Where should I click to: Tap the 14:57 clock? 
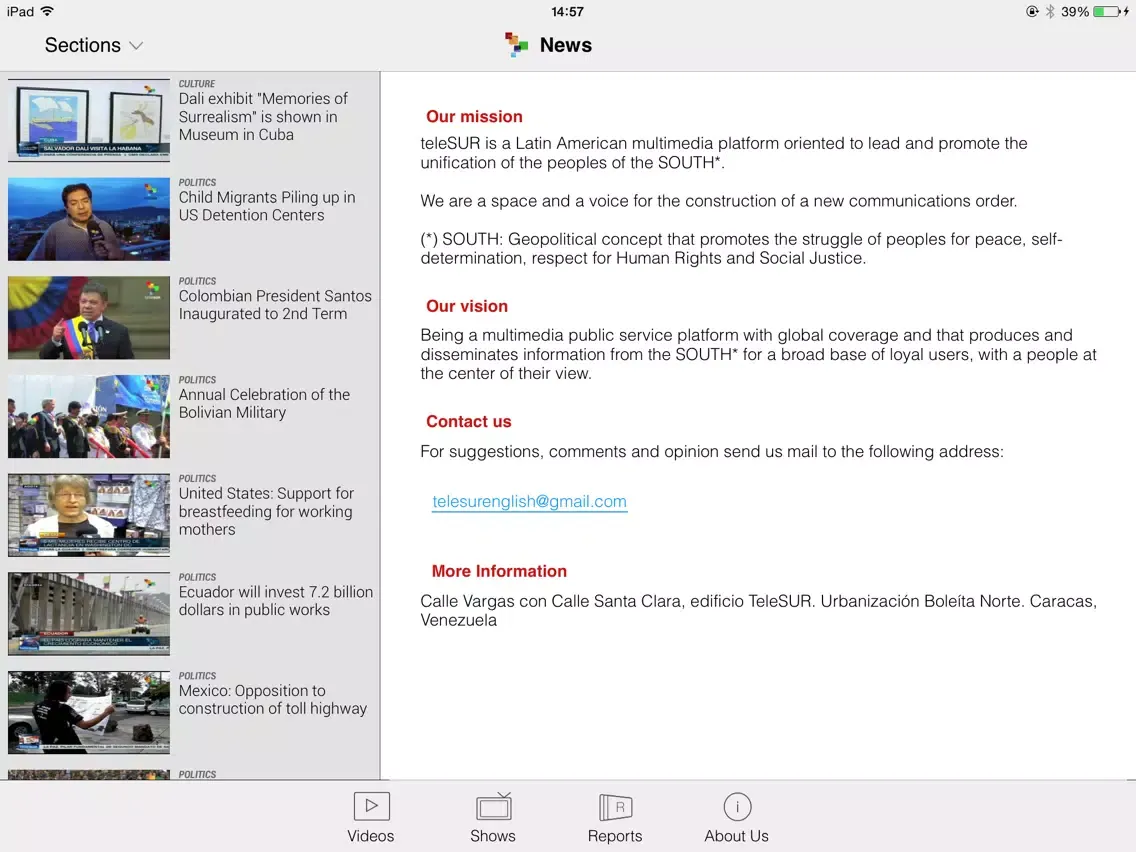[x=567, y=12]
